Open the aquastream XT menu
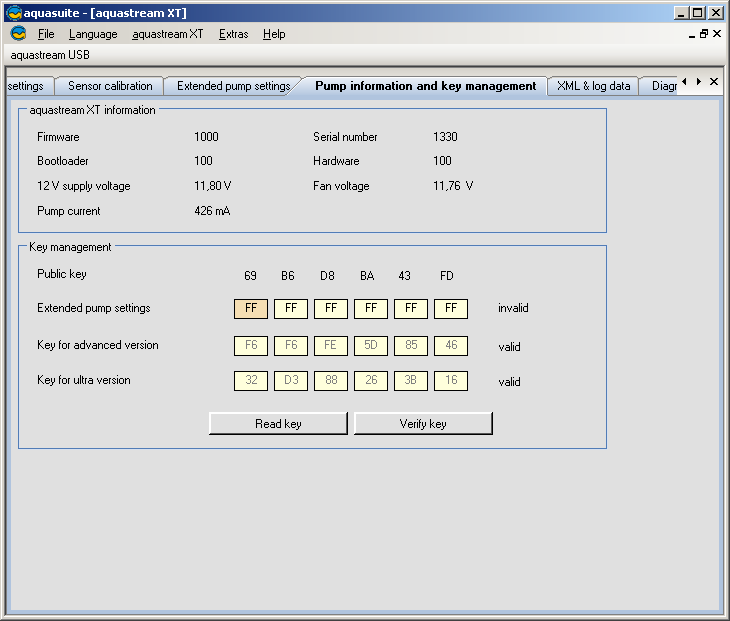This screenshot has height=621, width=730. [168, 34]
